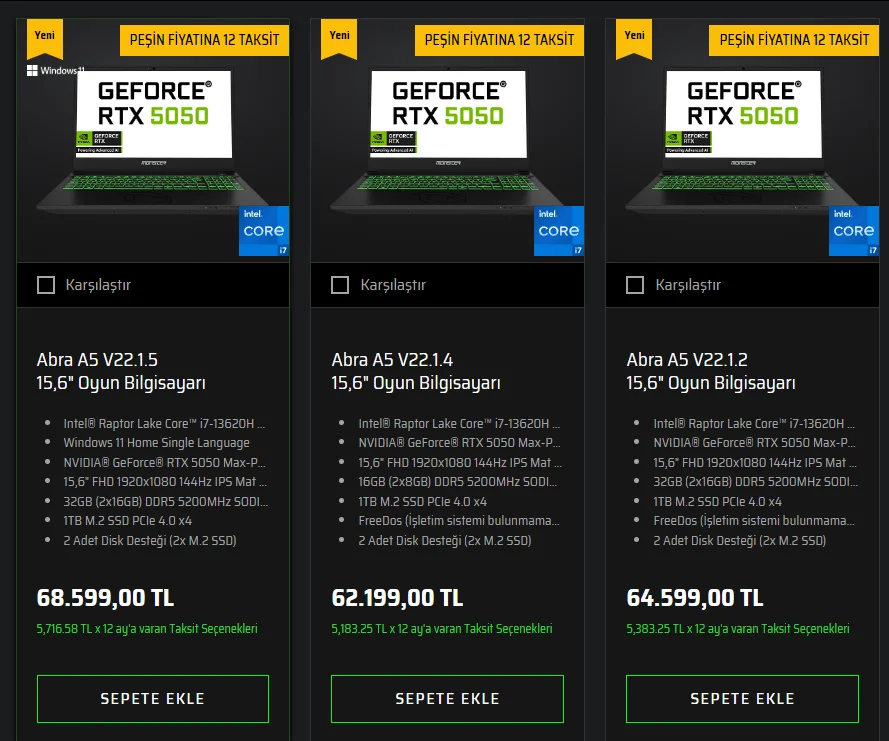The width and height of the screenshot is (889, 741).
Task: Click 1TB M.2 SSD spec on V22.1.5
Action: point(128,520)
